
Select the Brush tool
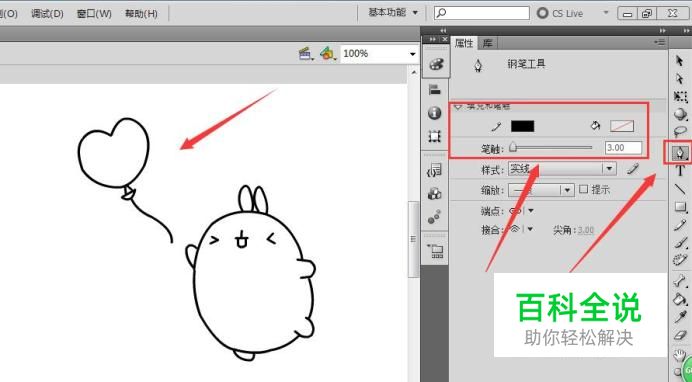[x=680, y=242]
